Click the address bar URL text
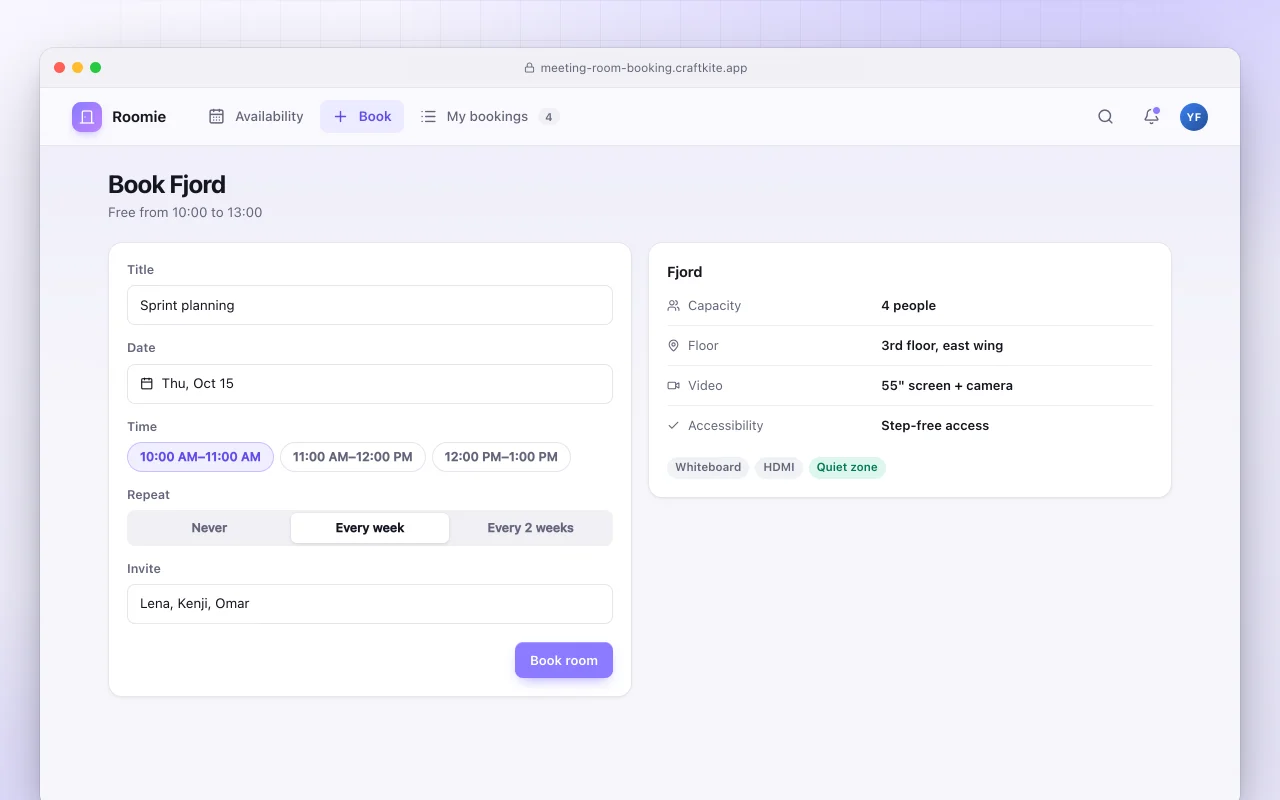The height and width of the screenshot is (800, 1280). (x=644, y=68)
